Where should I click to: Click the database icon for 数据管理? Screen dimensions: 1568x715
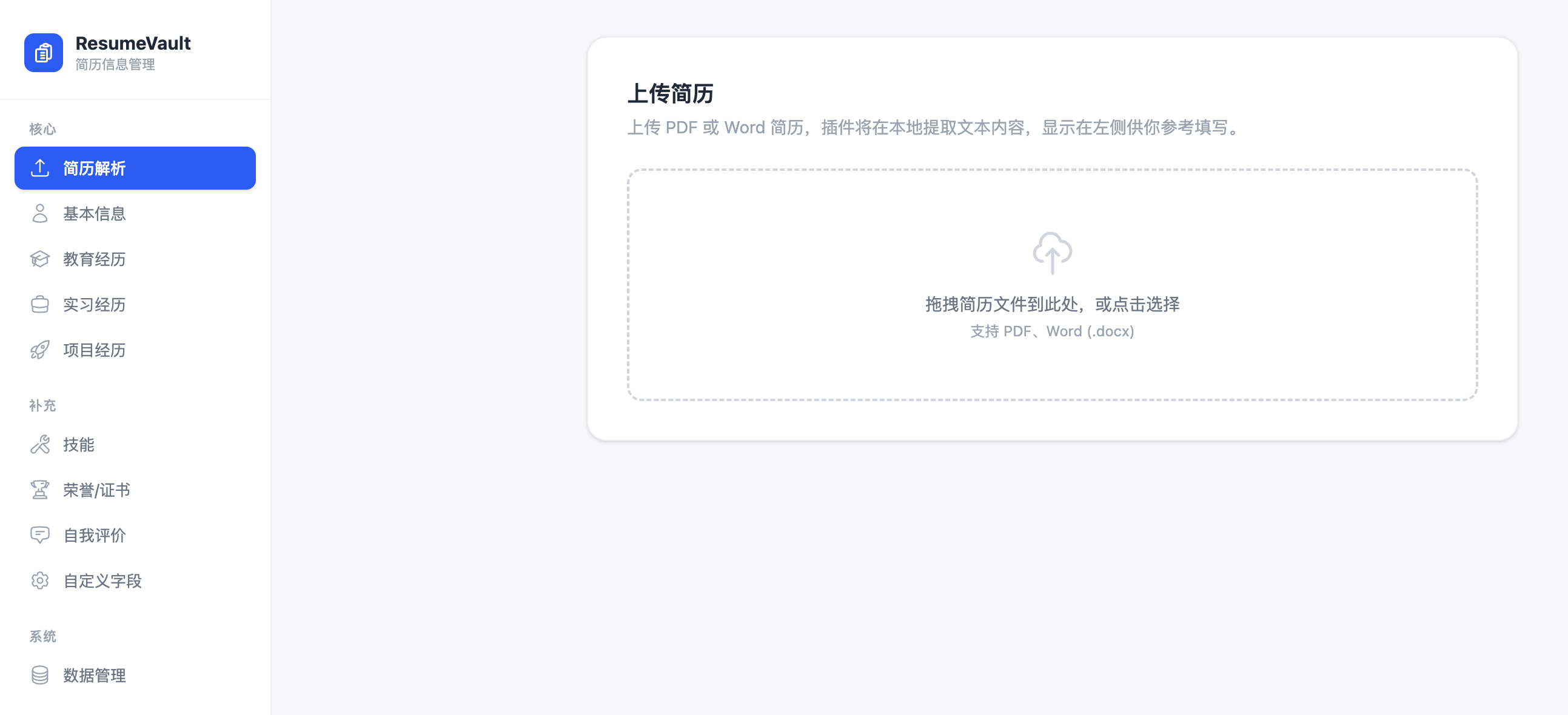coord(40,675)
